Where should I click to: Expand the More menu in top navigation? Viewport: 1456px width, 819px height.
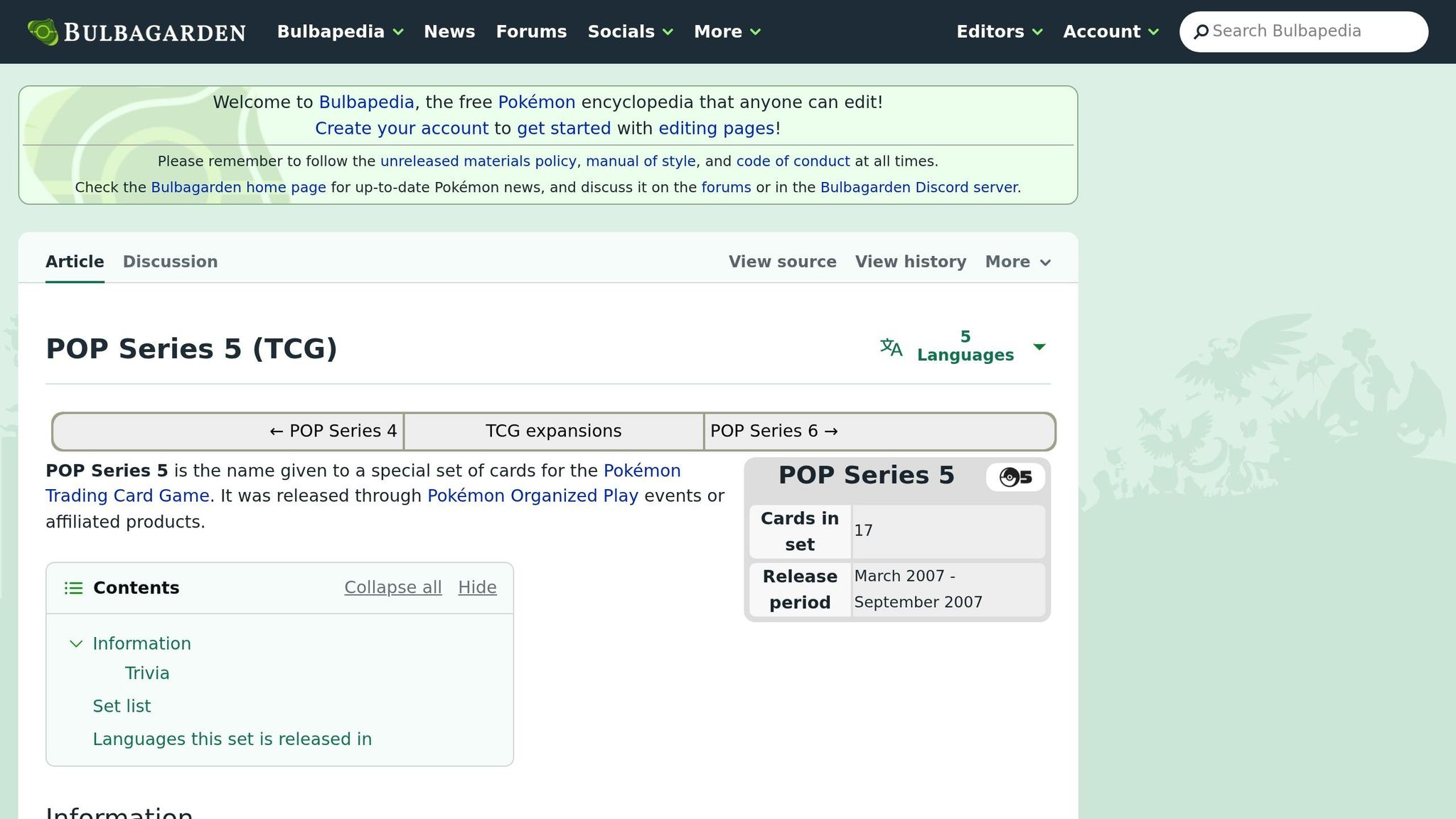point(727,32)
